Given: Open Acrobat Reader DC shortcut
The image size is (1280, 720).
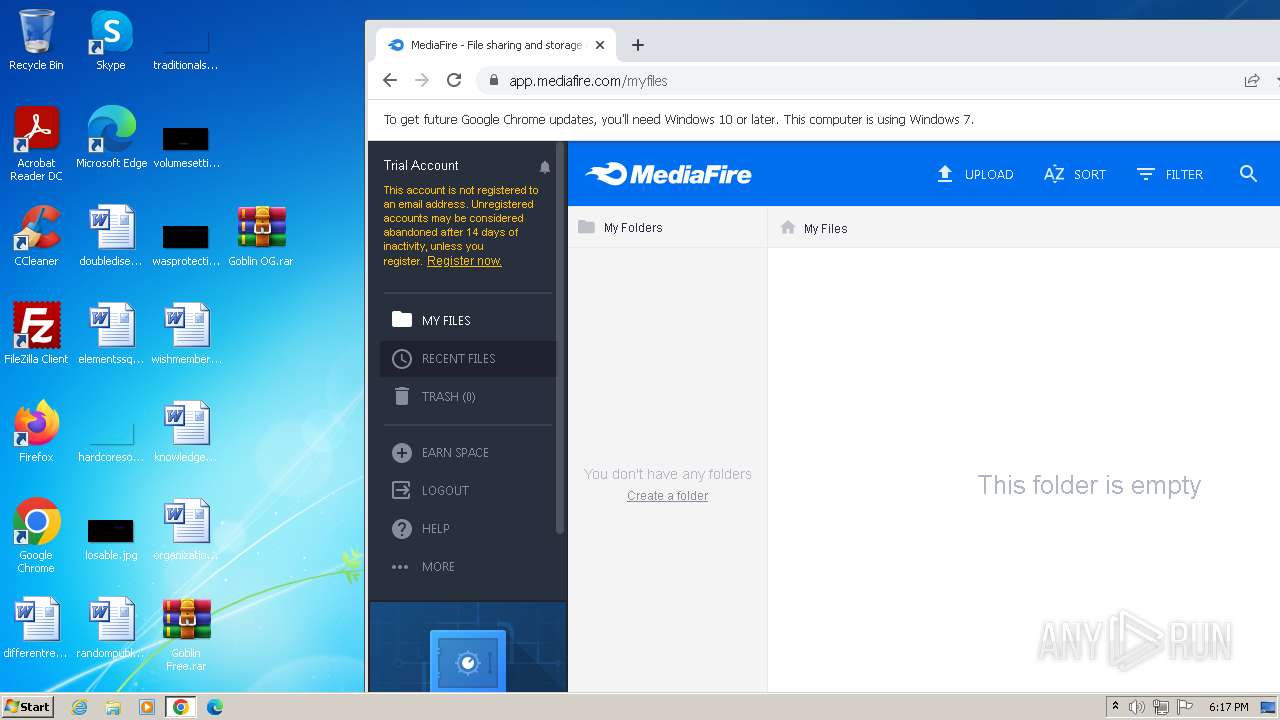Looking at the screenshot, I should 36,144.
